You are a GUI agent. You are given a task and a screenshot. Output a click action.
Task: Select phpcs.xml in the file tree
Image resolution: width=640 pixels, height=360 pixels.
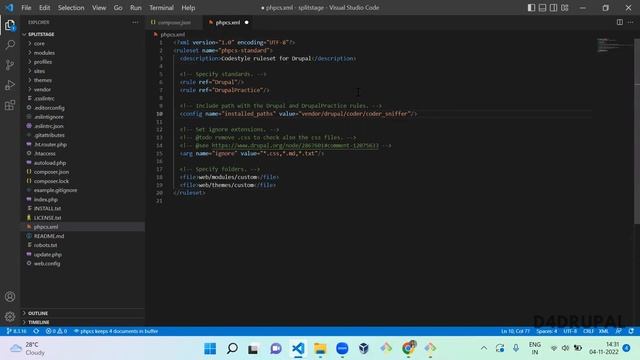coord(82,227)
